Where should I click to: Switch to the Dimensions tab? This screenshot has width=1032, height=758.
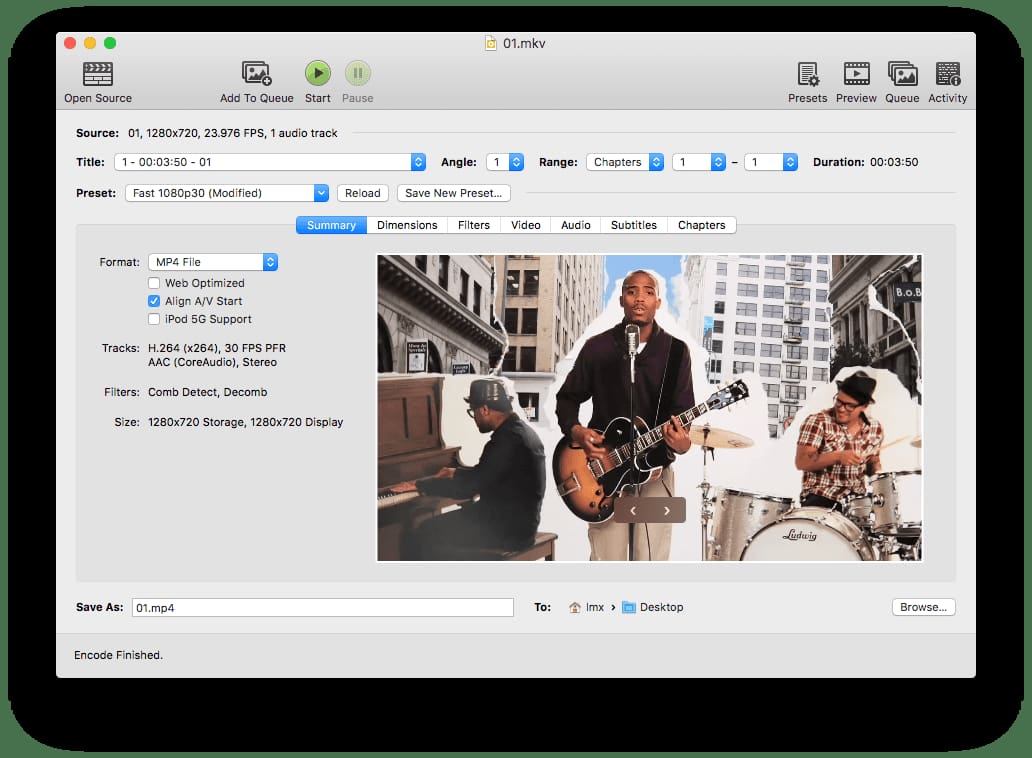pos(407,225)
